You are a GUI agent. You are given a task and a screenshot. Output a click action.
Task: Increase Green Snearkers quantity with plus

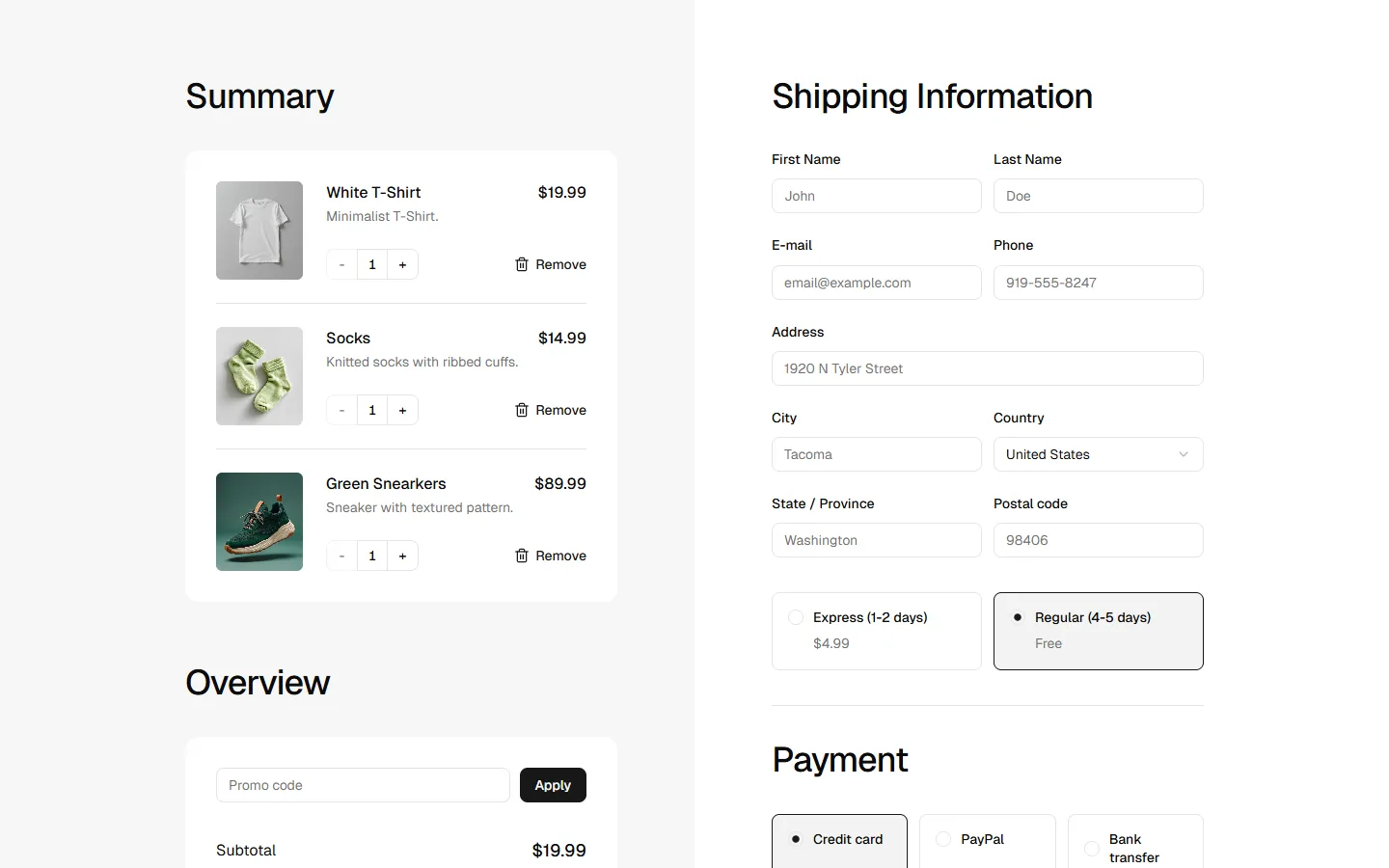pyautogui.click(x=402, y=556)
